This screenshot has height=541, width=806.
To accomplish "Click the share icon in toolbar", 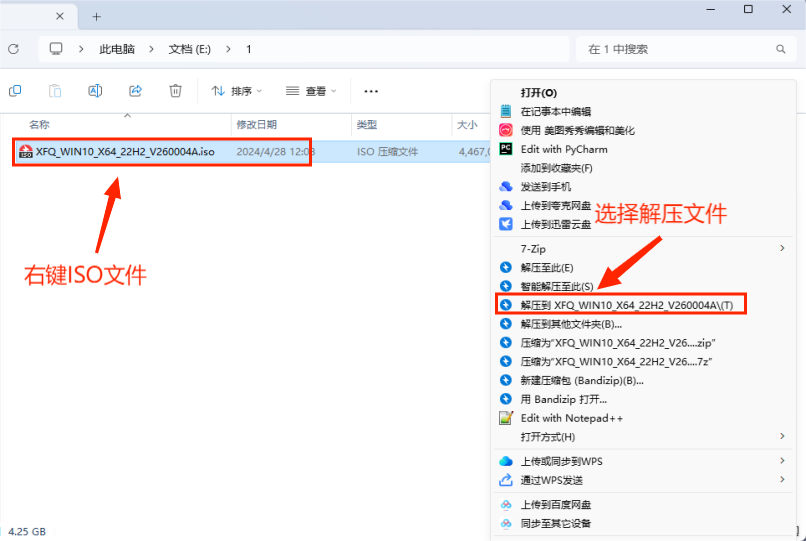I will pyautogui.click(x=136, y=91).
